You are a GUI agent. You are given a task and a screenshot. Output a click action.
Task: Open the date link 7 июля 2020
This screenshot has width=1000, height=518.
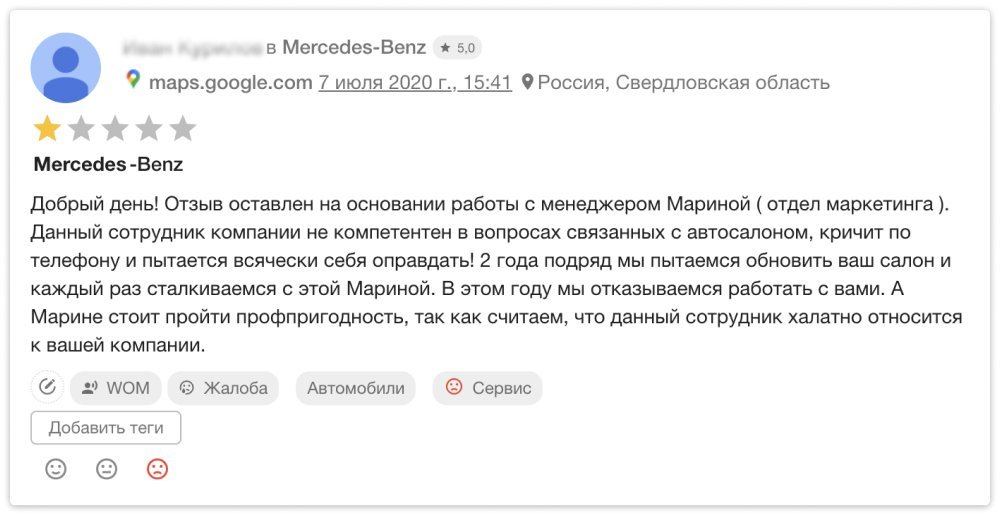pos(415,82)
